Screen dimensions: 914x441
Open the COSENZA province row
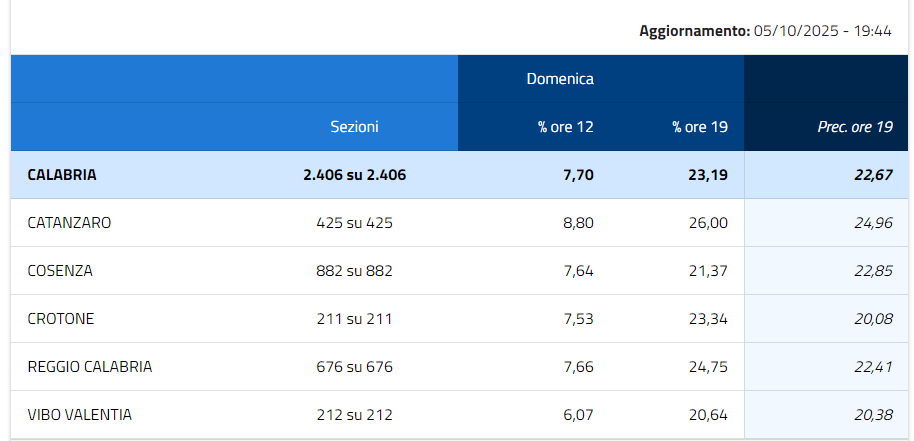(60, 271)
